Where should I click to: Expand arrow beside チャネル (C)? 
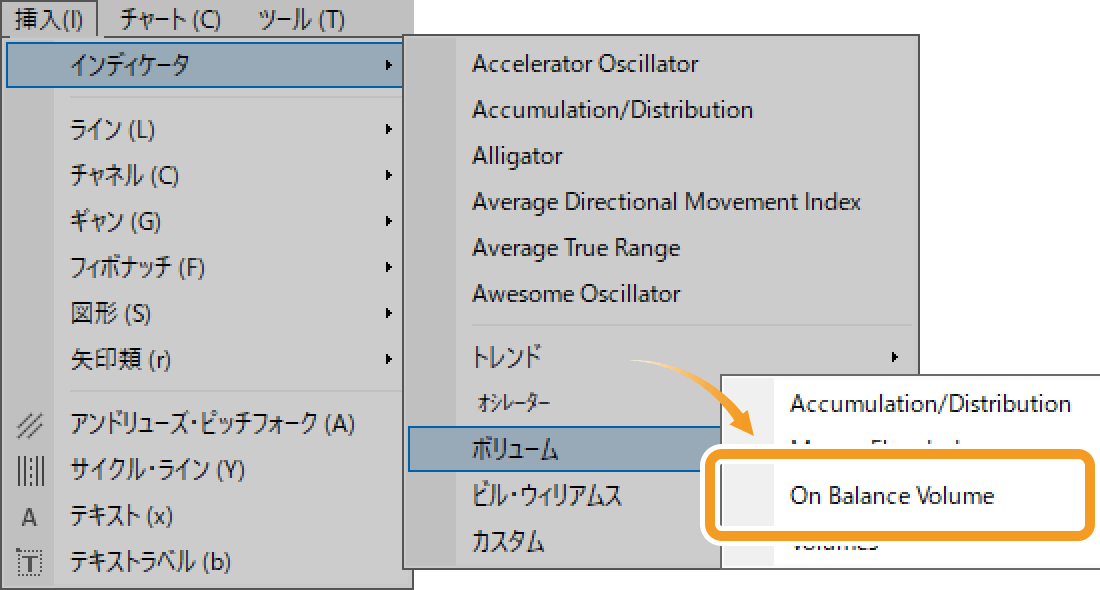coord(388,175)
